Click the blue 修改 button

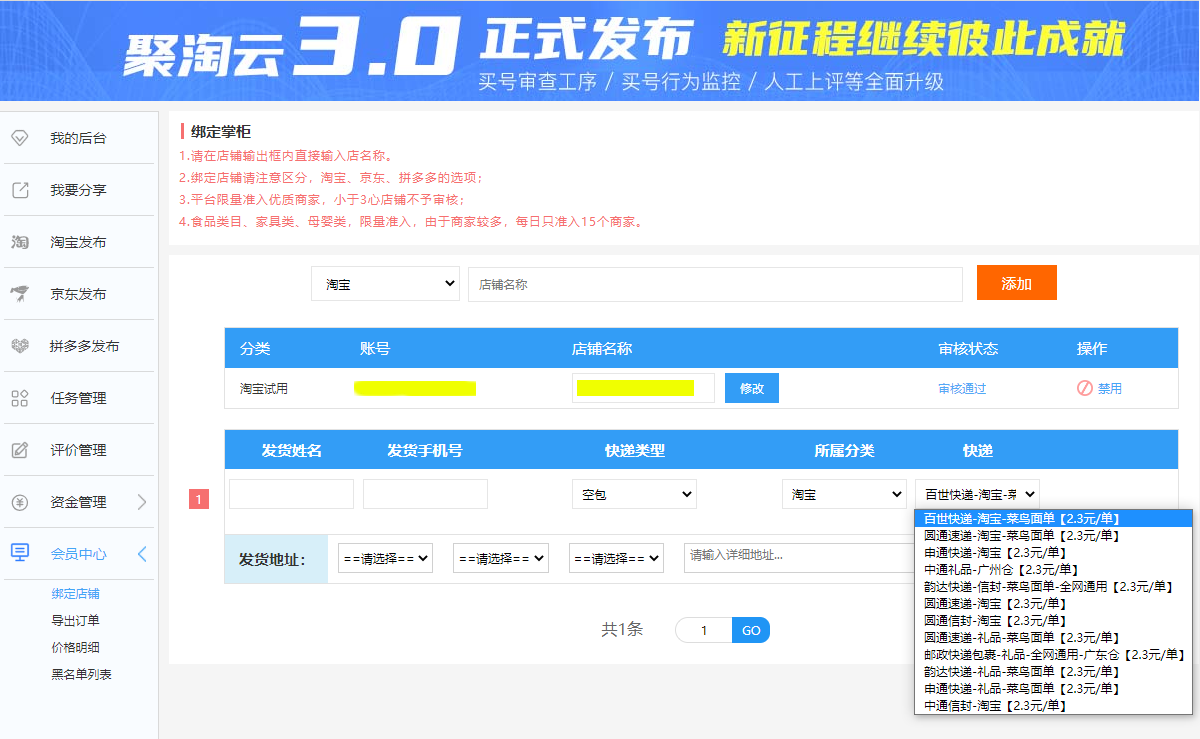(752, 388)
